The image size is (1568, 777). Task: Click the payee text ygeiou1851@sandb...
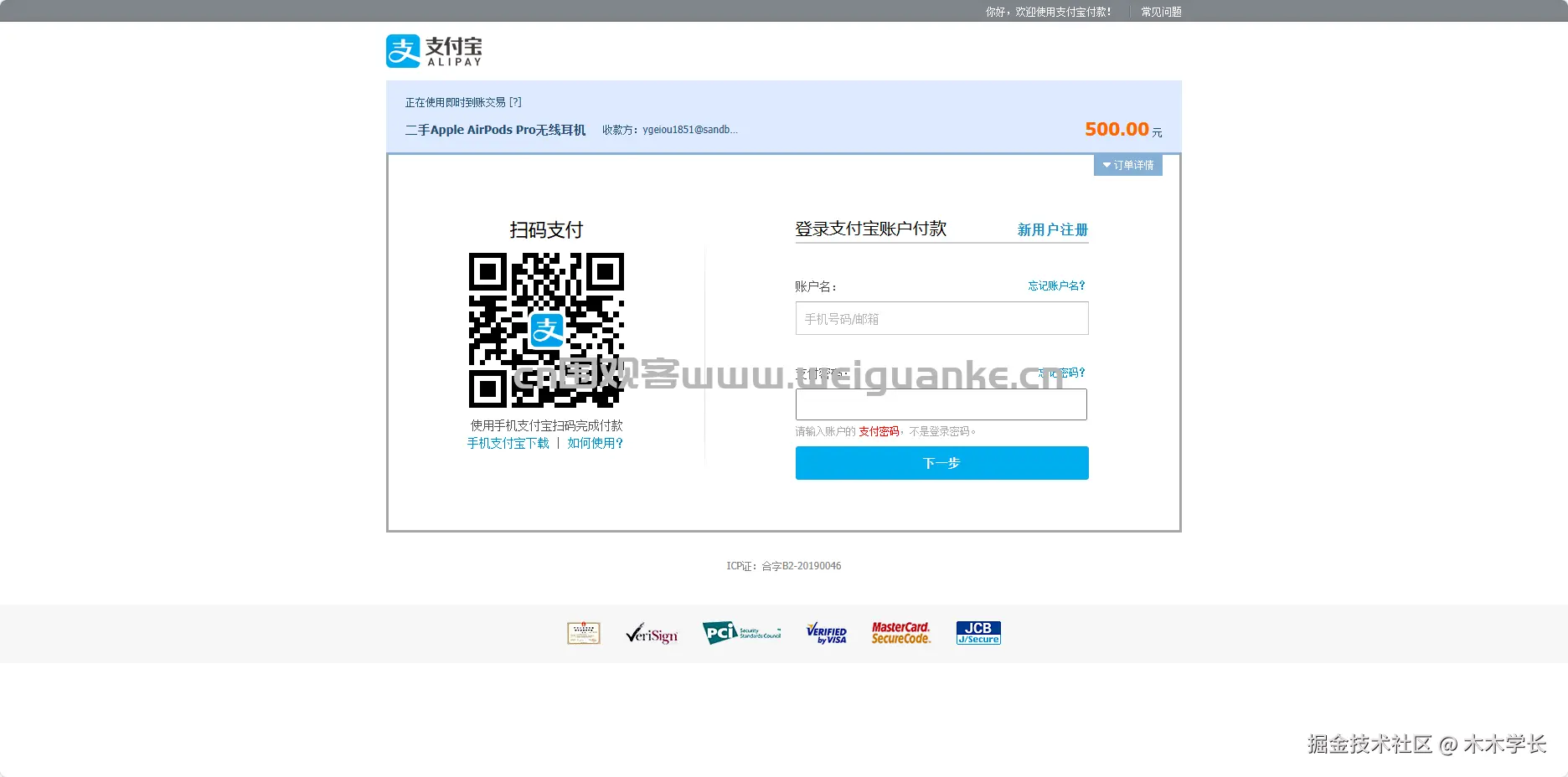690,130
